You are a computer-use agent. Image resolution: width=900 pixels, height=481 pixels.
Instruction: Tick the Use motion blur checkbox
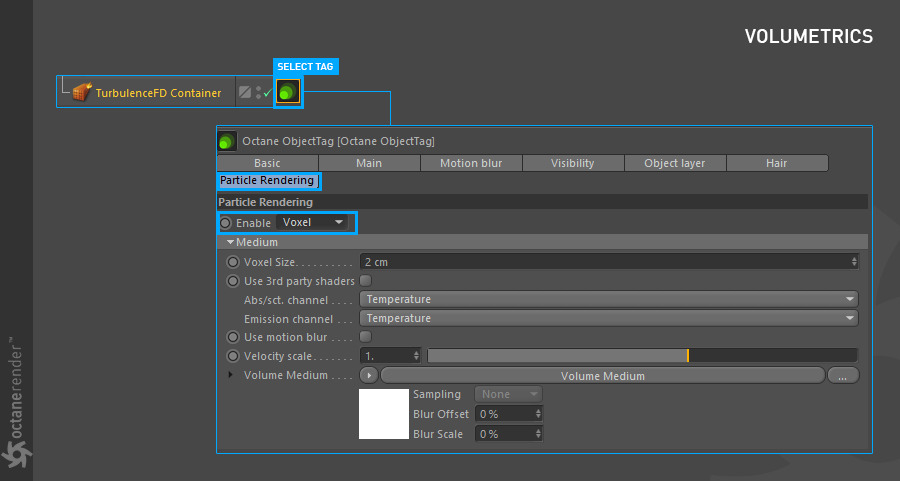tap(365, 337)
